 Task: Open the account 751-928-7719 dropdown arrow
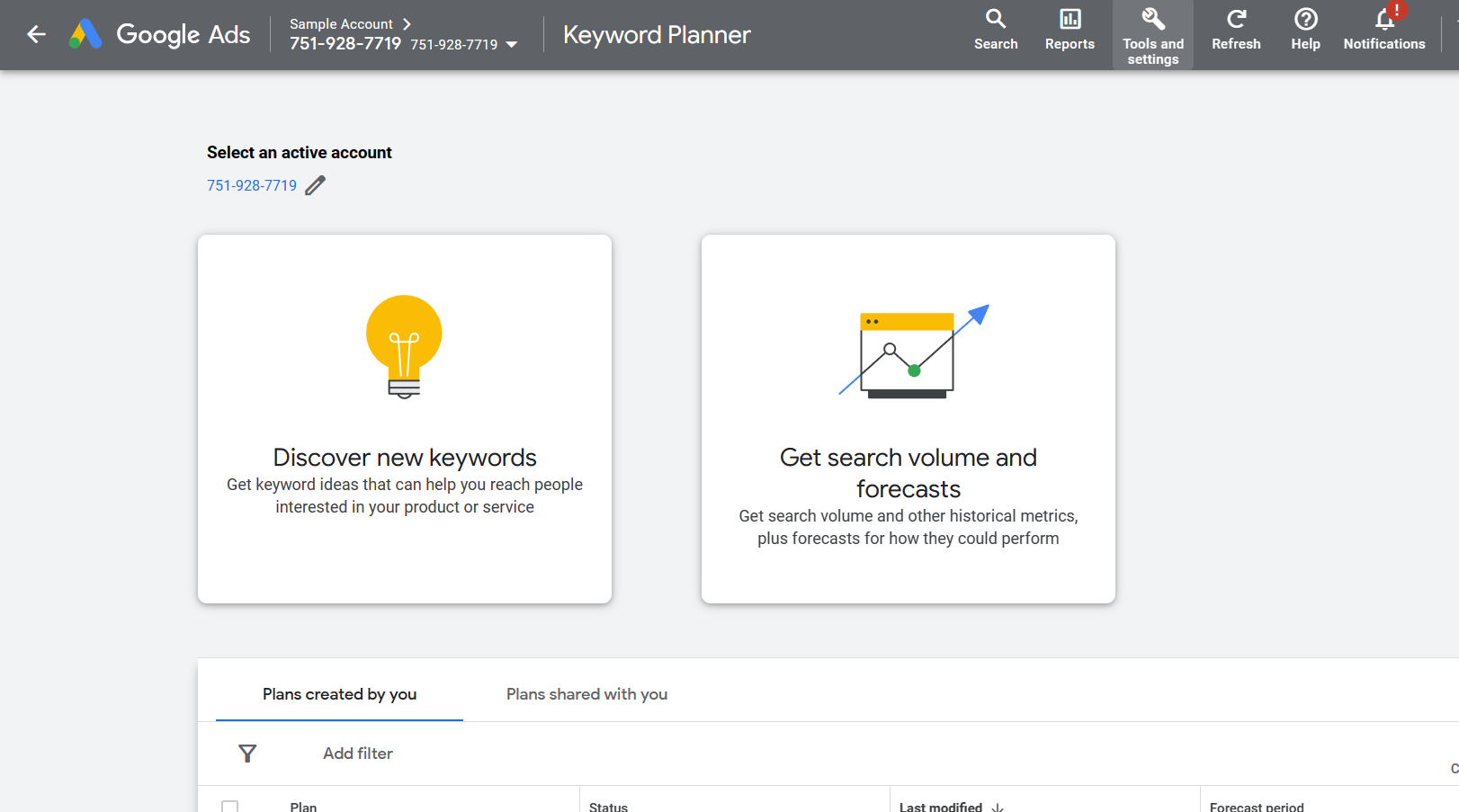tap(512, 44)
